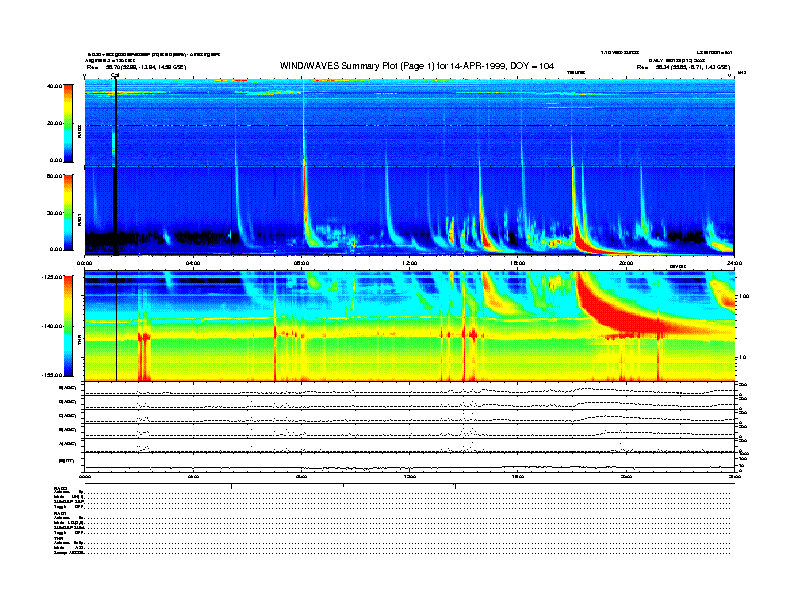Click the lowest line-plot strip above the bottom time axis

409,462
